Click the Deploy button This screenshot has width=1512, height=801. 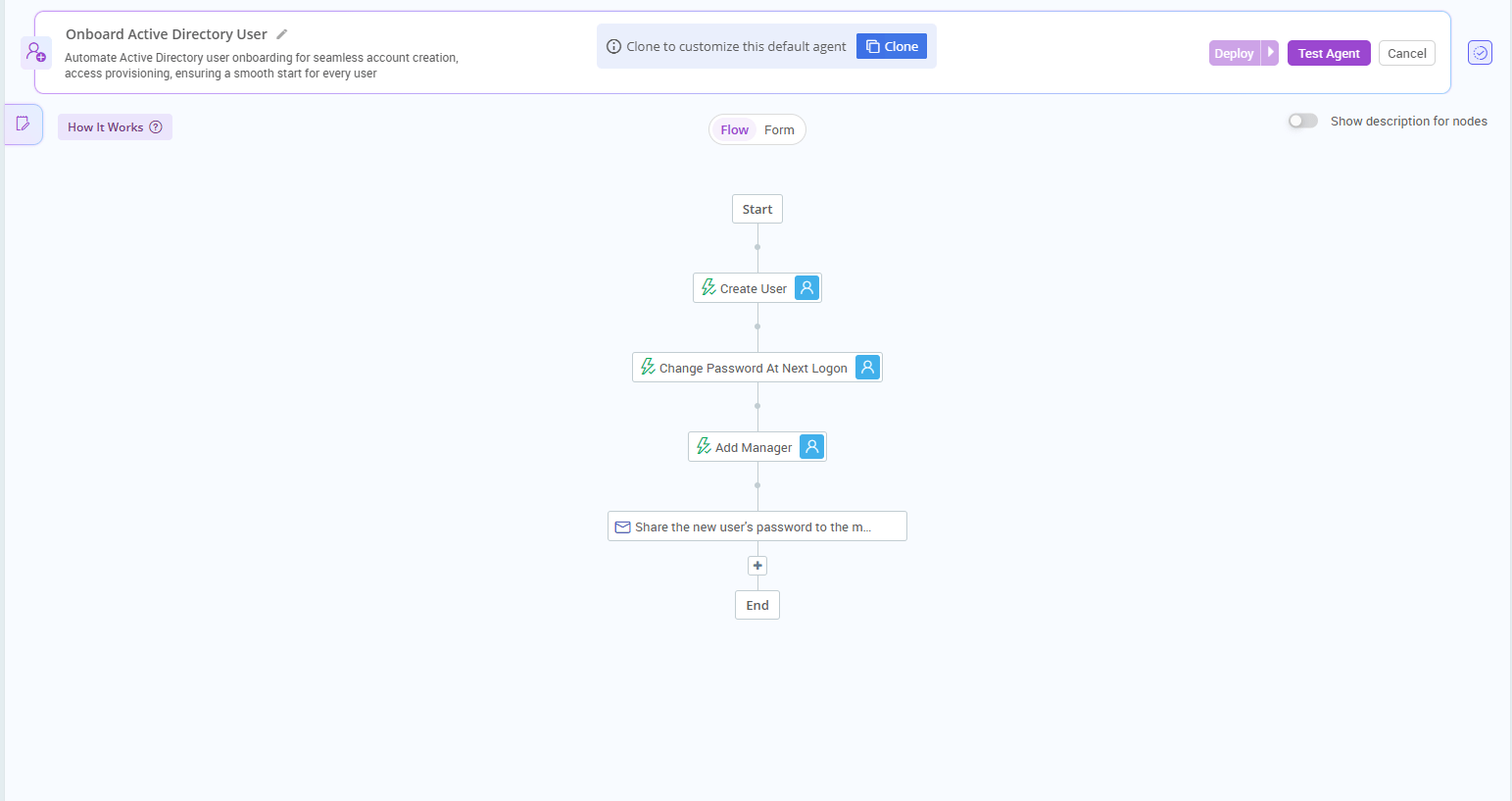(1235, 53)
